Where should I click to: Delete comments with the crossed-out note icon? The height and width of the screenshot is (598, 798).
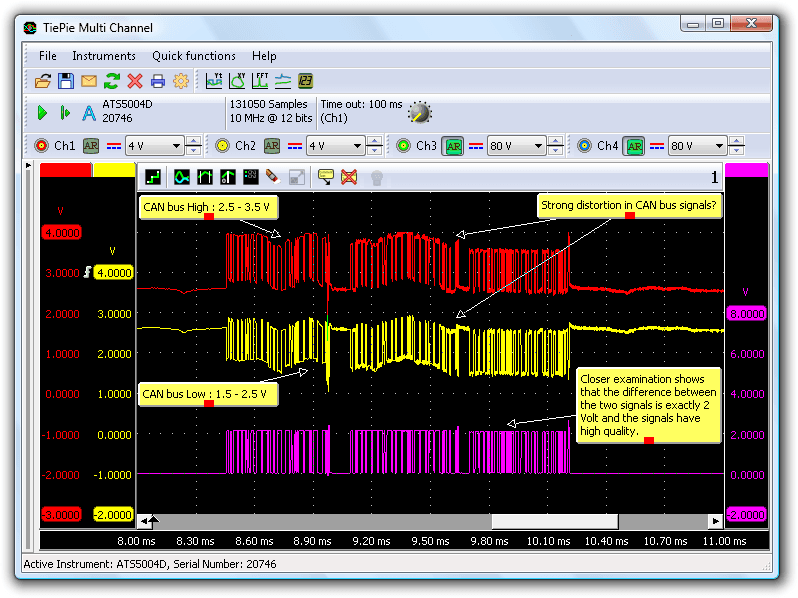(349, 177)
